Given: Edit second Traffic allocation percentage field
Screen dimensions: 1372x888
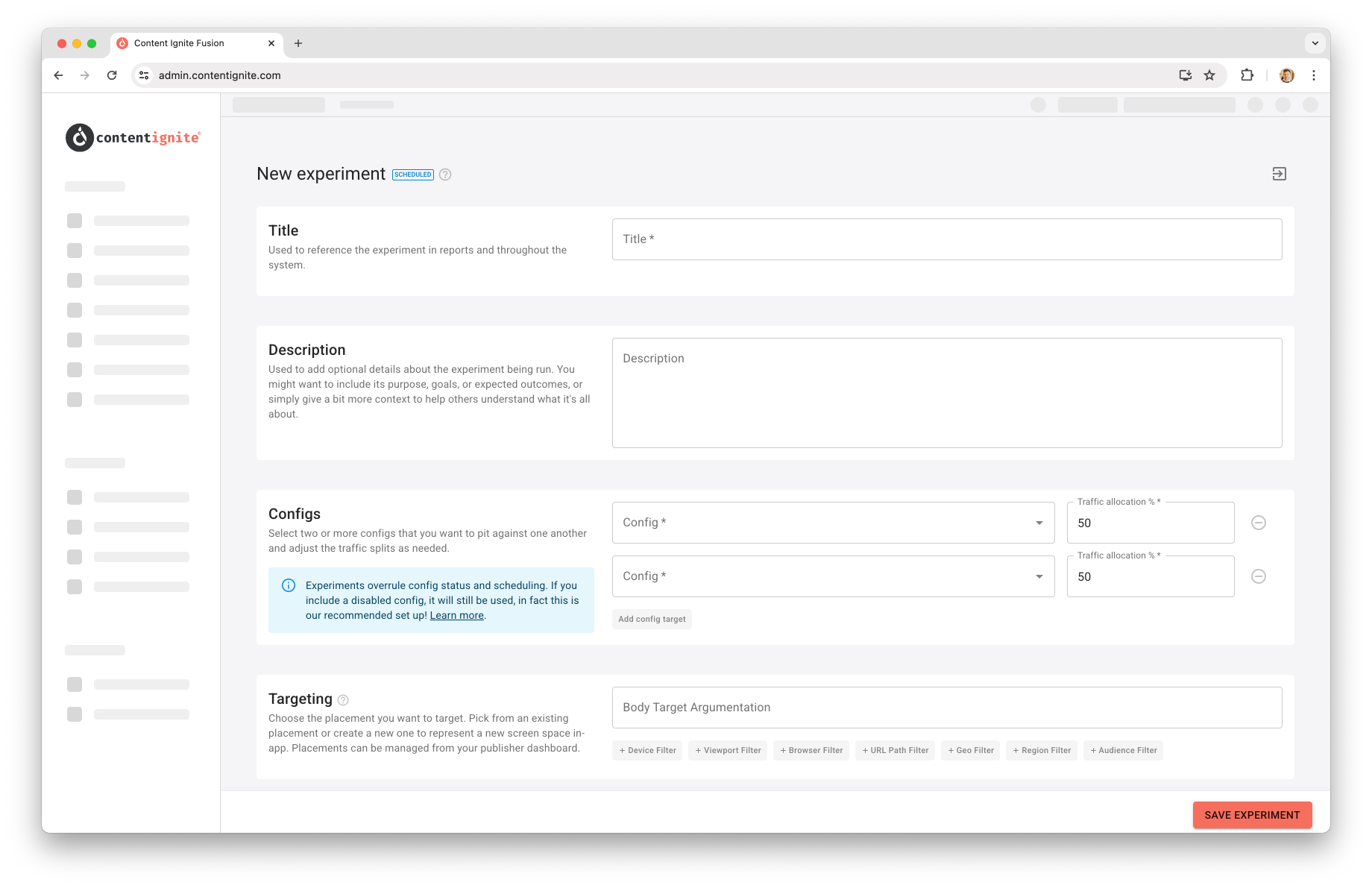Looking at the screenshot, I should pos(1151,576).
